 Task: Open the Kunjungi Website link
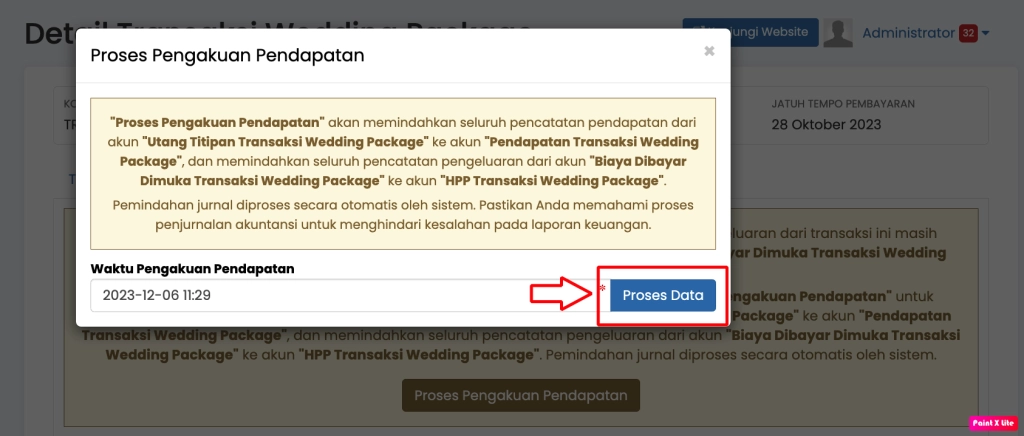tap(750, 32)
